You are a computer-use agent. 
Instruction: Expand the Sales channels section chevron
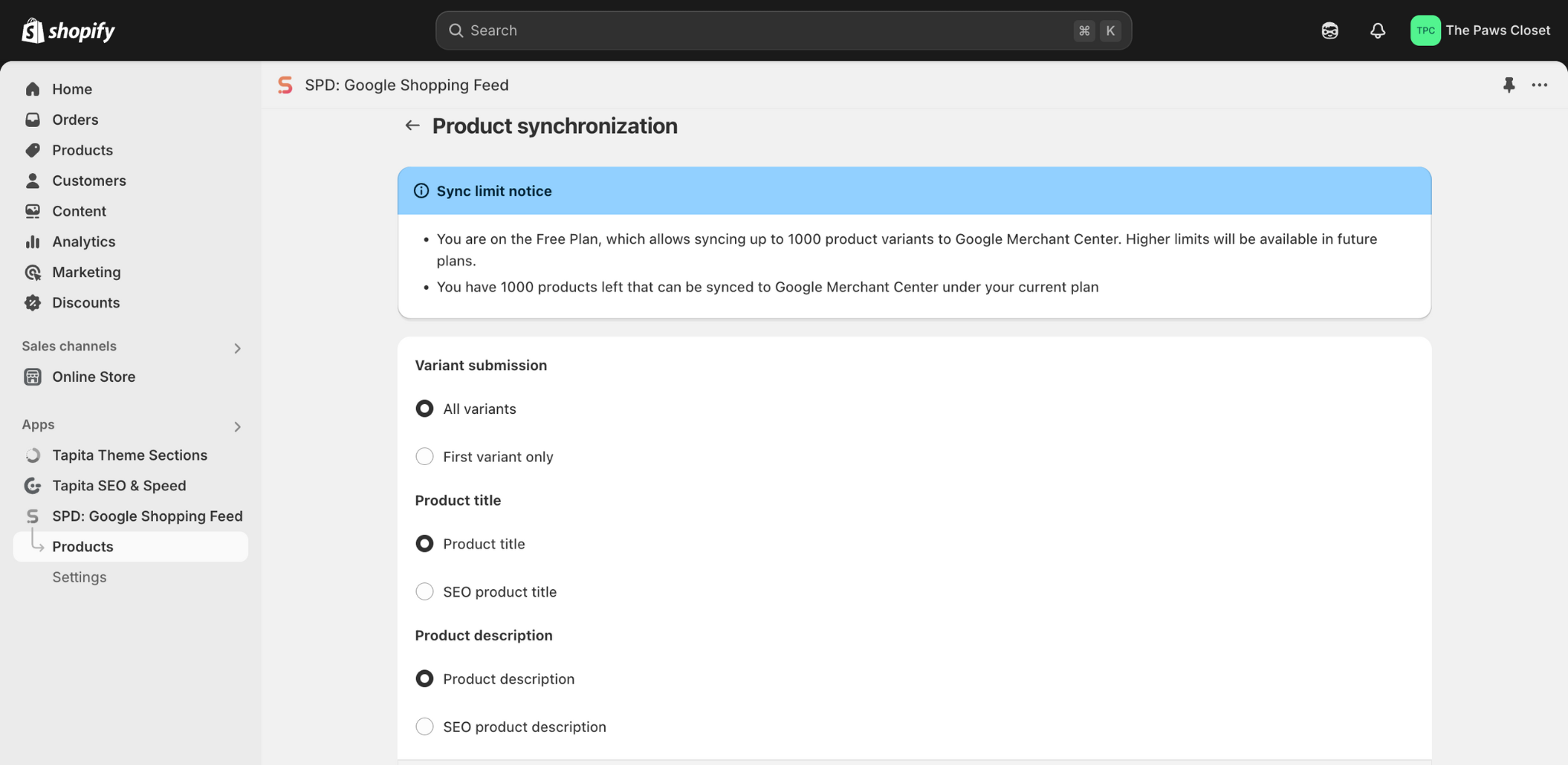click(x=237, y=348)
